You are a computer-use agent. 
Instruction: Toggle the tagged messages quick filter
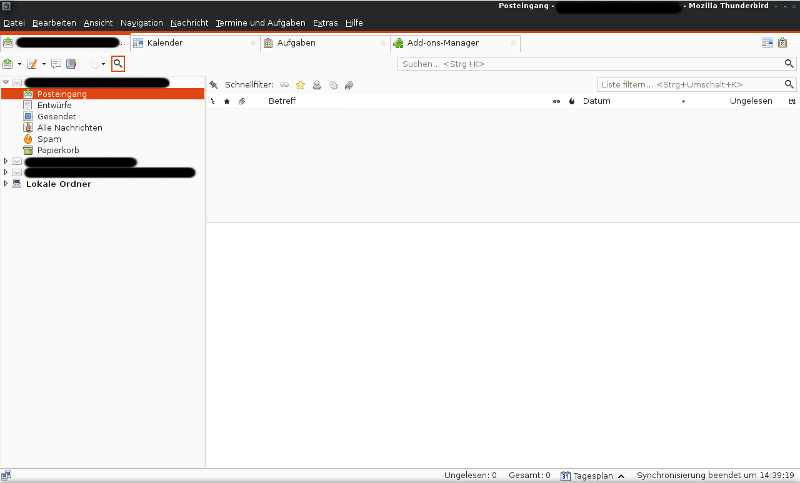pyautogui.click(x=333, y=85)
